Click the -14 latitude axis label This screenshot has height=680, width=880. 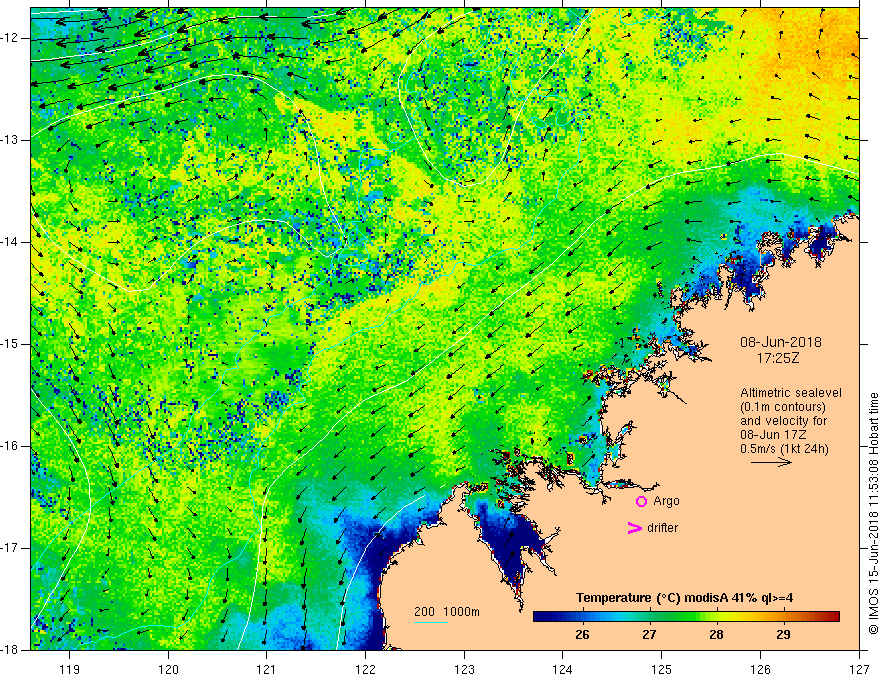pyautogui.click(x=11, y=242)
